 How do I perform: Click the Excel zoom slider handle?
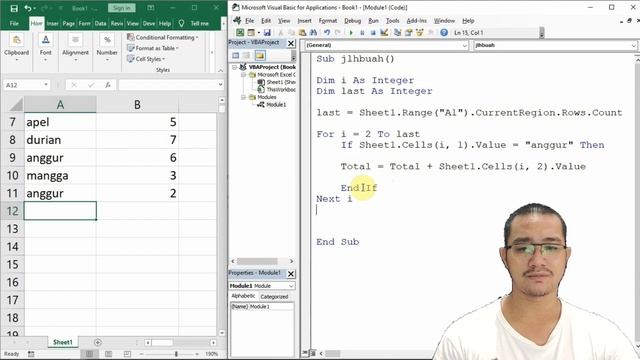pos(176,354)
